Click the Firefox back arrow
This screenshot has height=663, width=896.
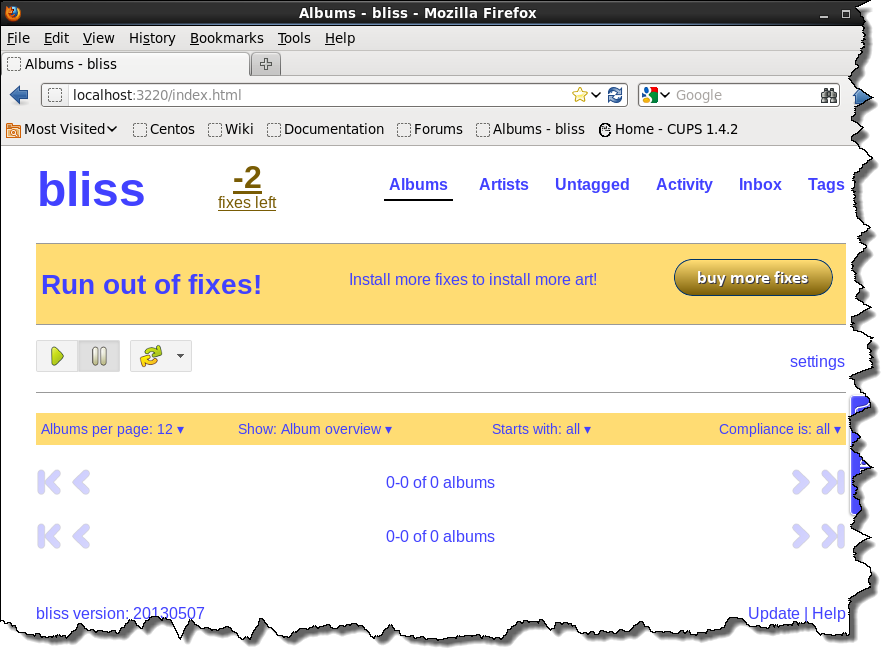click(19, 95)
